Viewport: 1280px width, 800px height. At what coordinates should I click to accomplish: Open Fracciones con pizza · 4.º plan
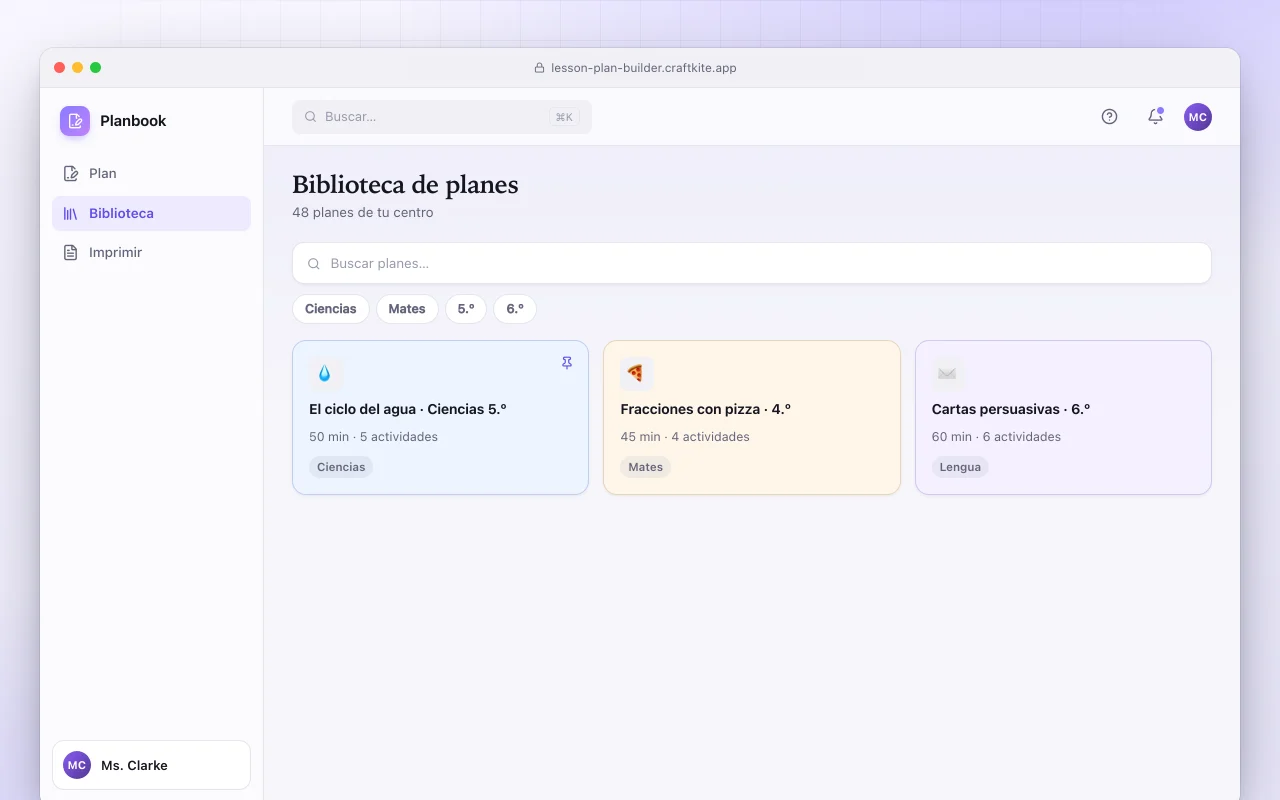click(x=752, y=418)
